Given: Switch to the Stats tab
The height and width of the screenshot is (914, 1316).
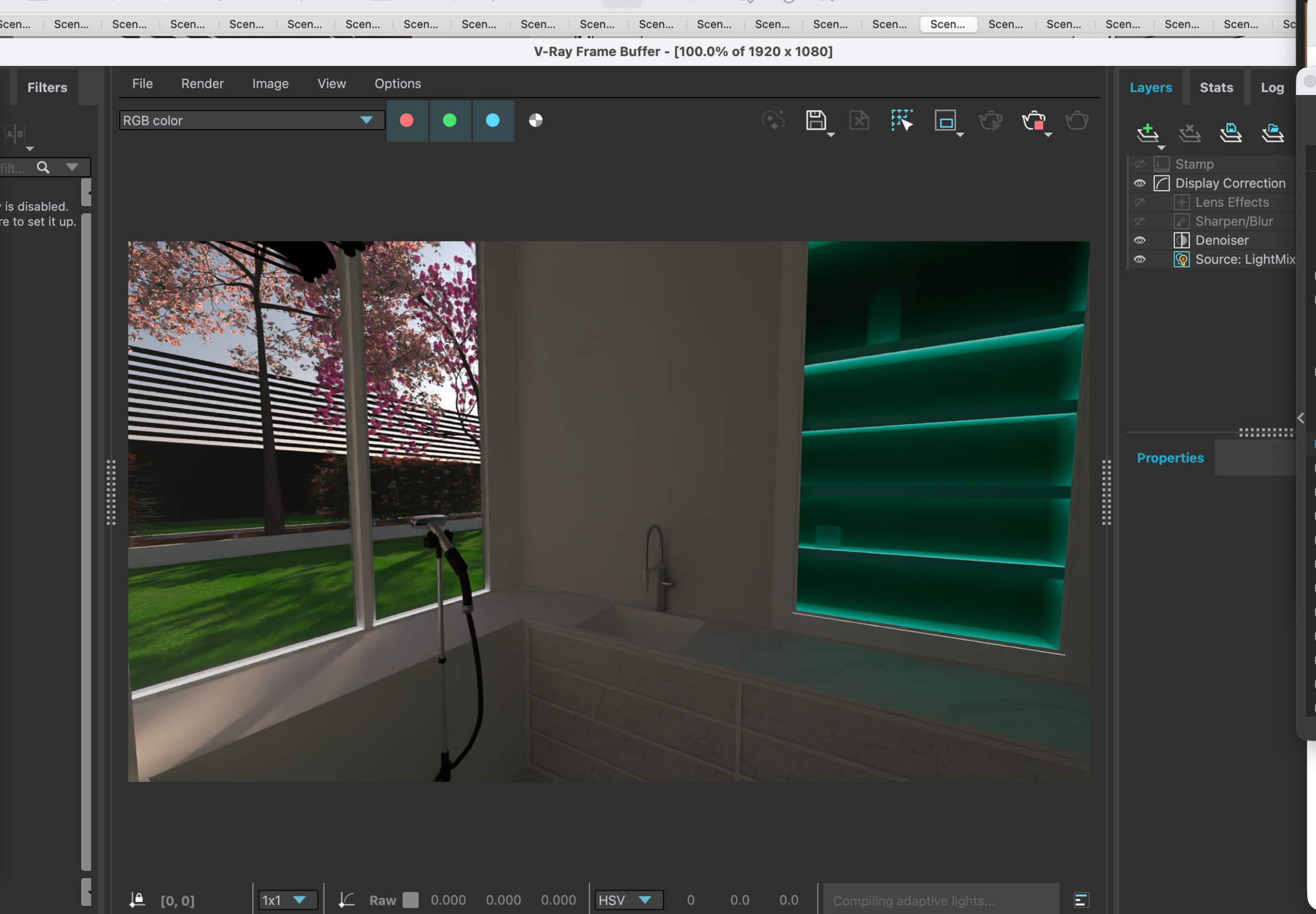Looking at the screenshot, I should [1216, 88].
